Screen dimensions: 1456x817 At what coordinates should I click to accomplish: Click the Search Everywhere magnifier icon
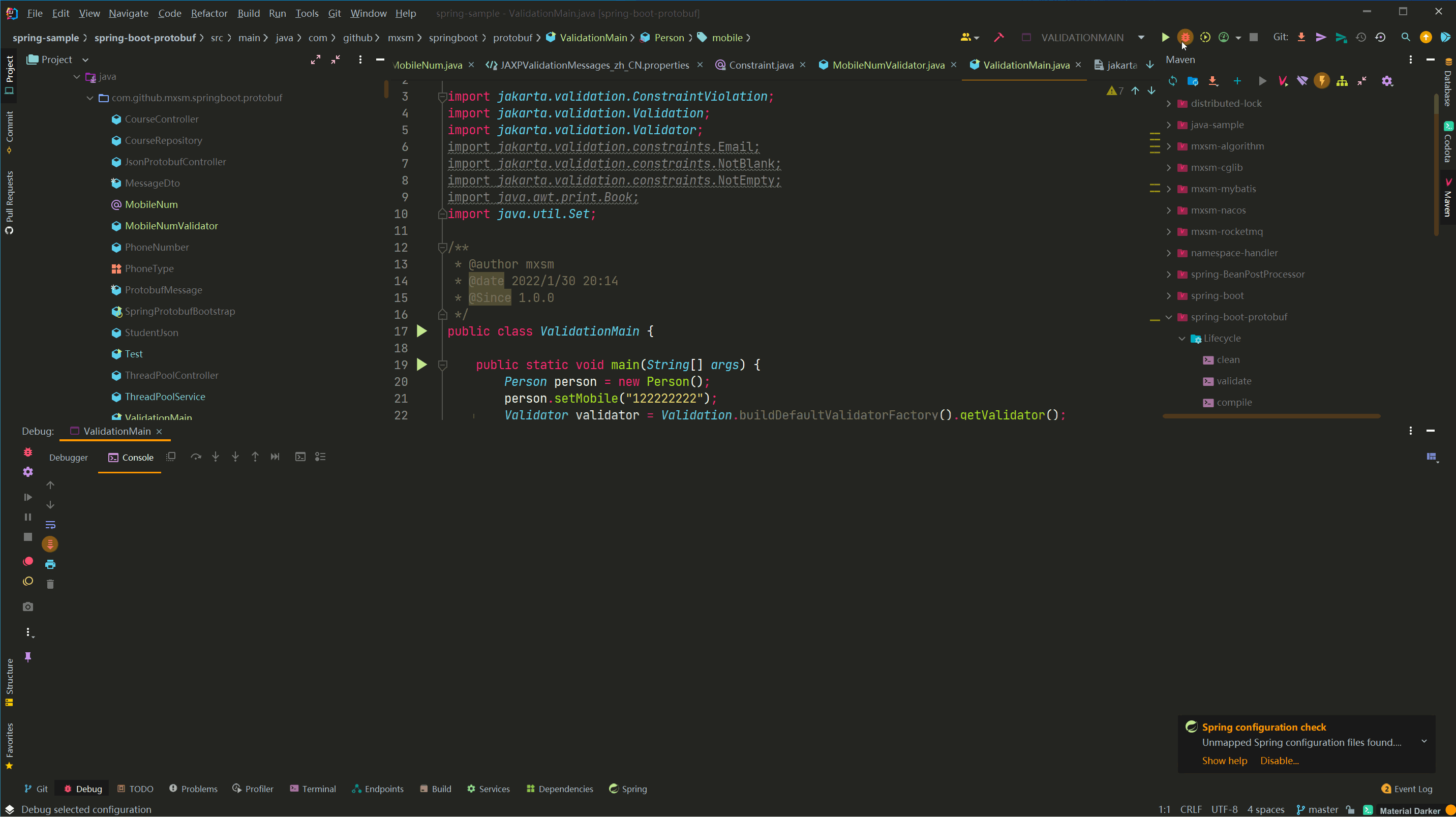pos(1405,37)
